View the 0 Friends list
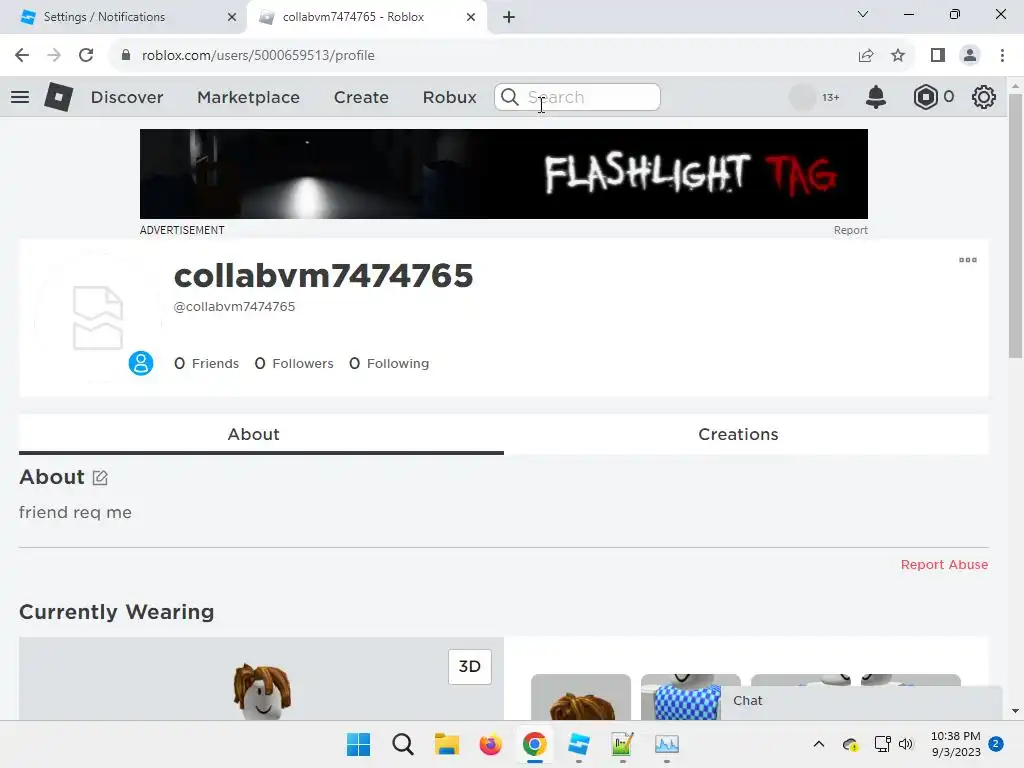Viewport: 1024px width, 768px height. coord(206,363)
